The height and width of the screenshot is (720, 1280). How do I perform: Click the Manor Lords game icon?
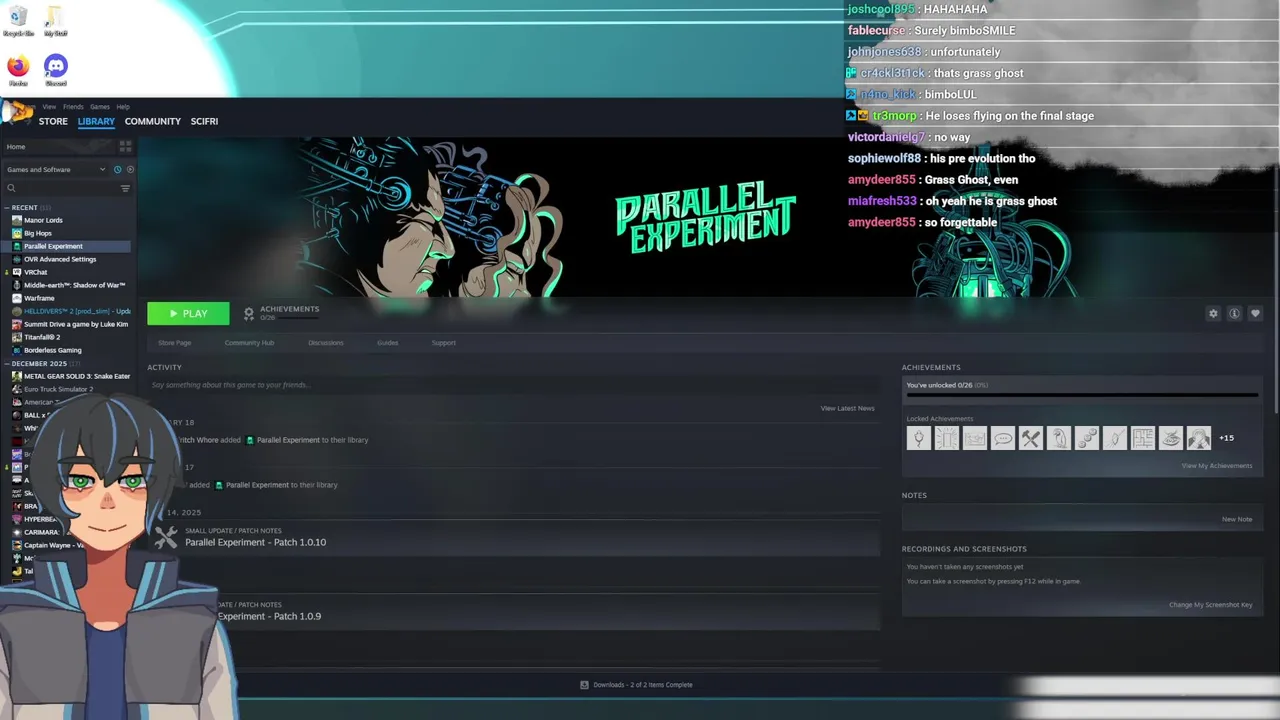coord(17,220)
